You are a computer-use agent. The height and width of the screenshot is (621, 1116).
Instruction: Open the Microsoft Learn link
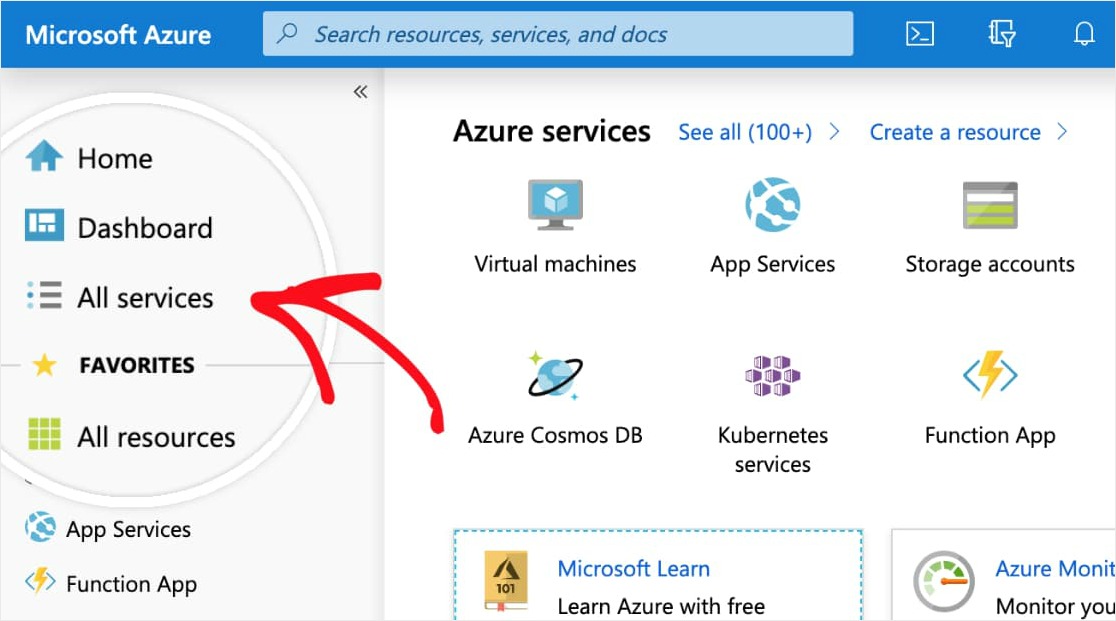633,569
